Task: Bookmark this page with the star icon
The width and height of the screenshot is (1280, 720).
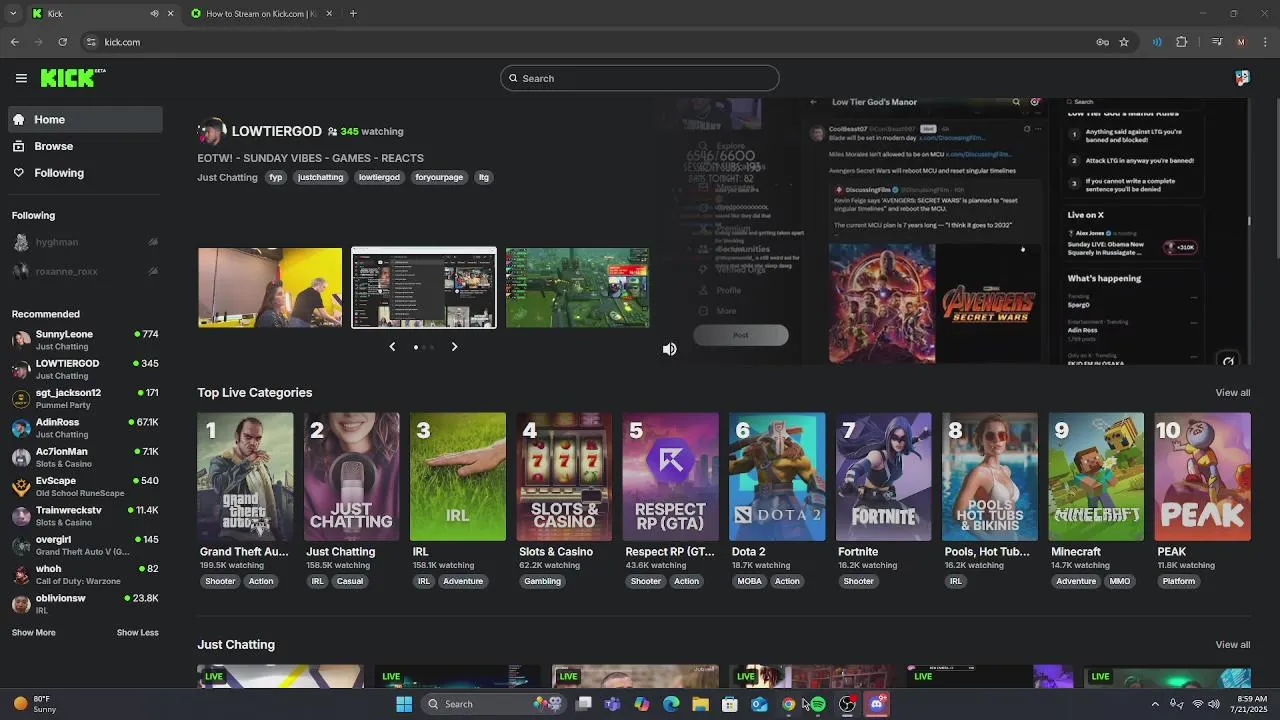Action: (1124, 42)
